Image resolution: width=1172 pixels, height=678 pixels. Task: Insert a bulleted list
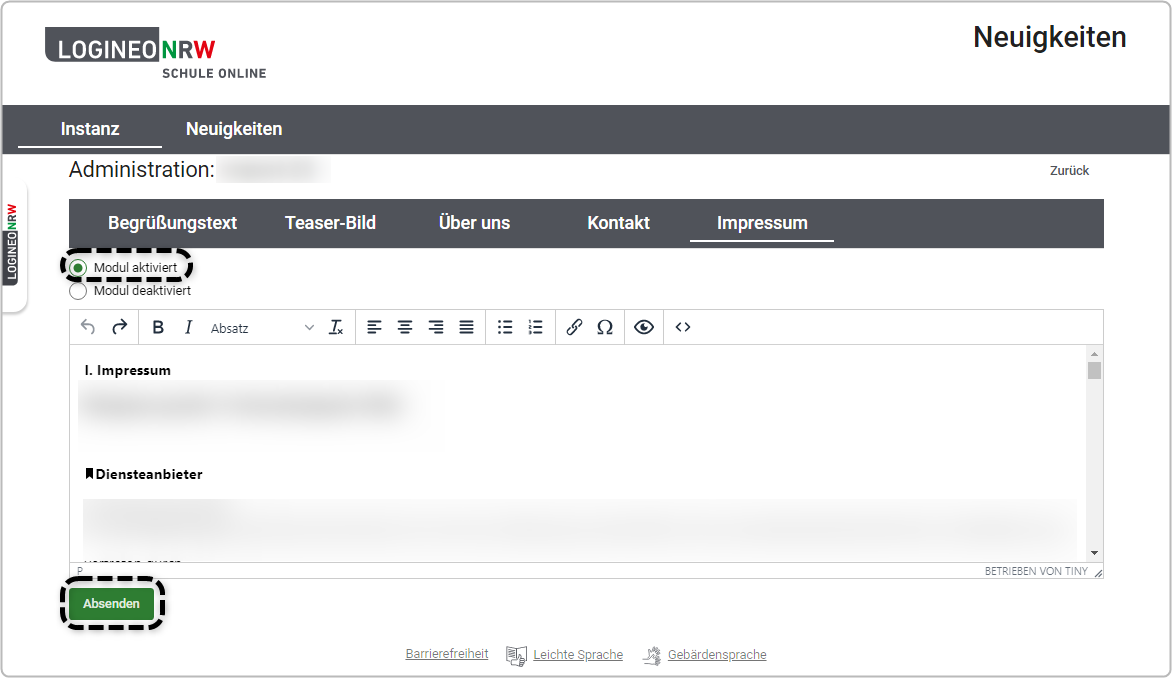pos(505,327)
